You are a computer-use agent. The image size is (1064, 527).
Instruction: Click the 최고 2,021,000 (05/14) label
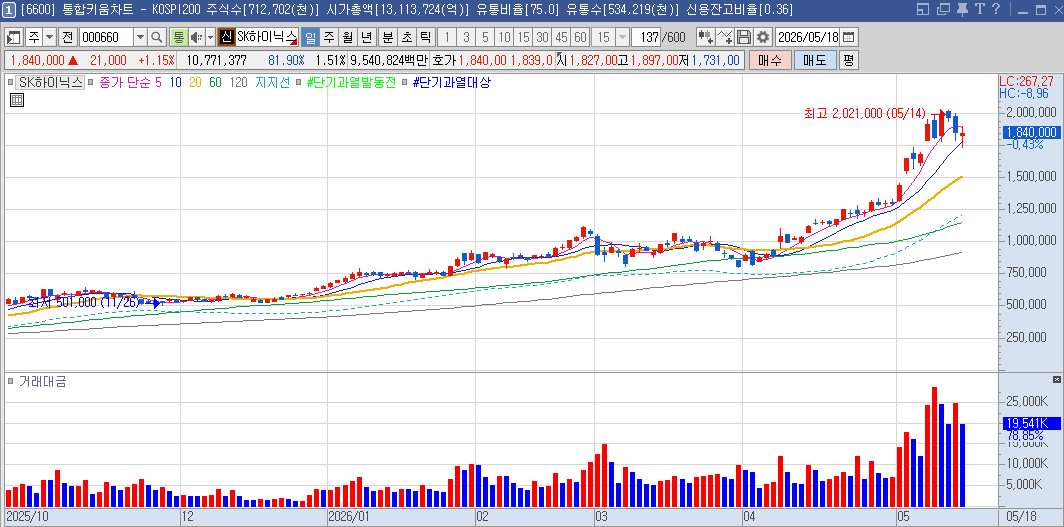point(864,113)
